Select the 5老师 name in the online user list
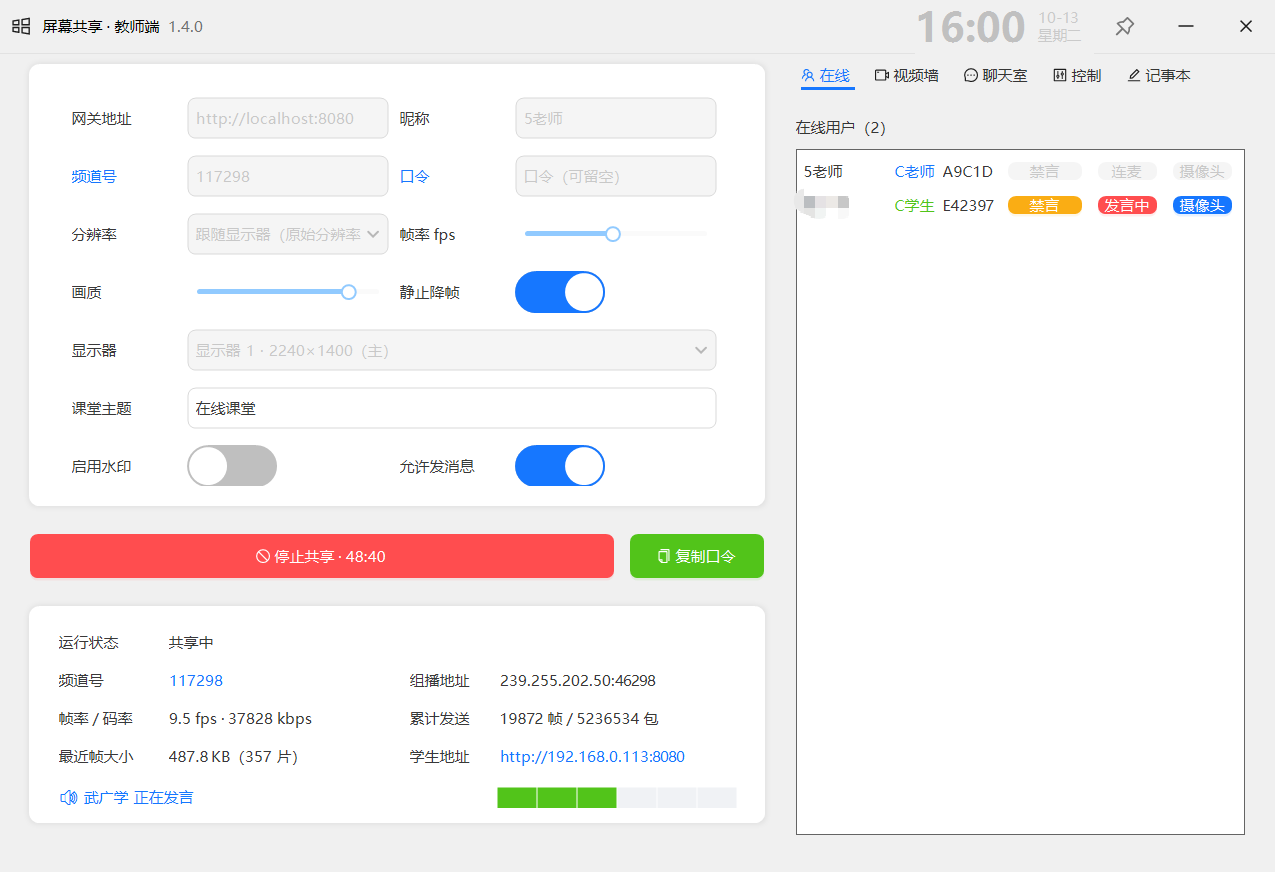 point(823,172)
